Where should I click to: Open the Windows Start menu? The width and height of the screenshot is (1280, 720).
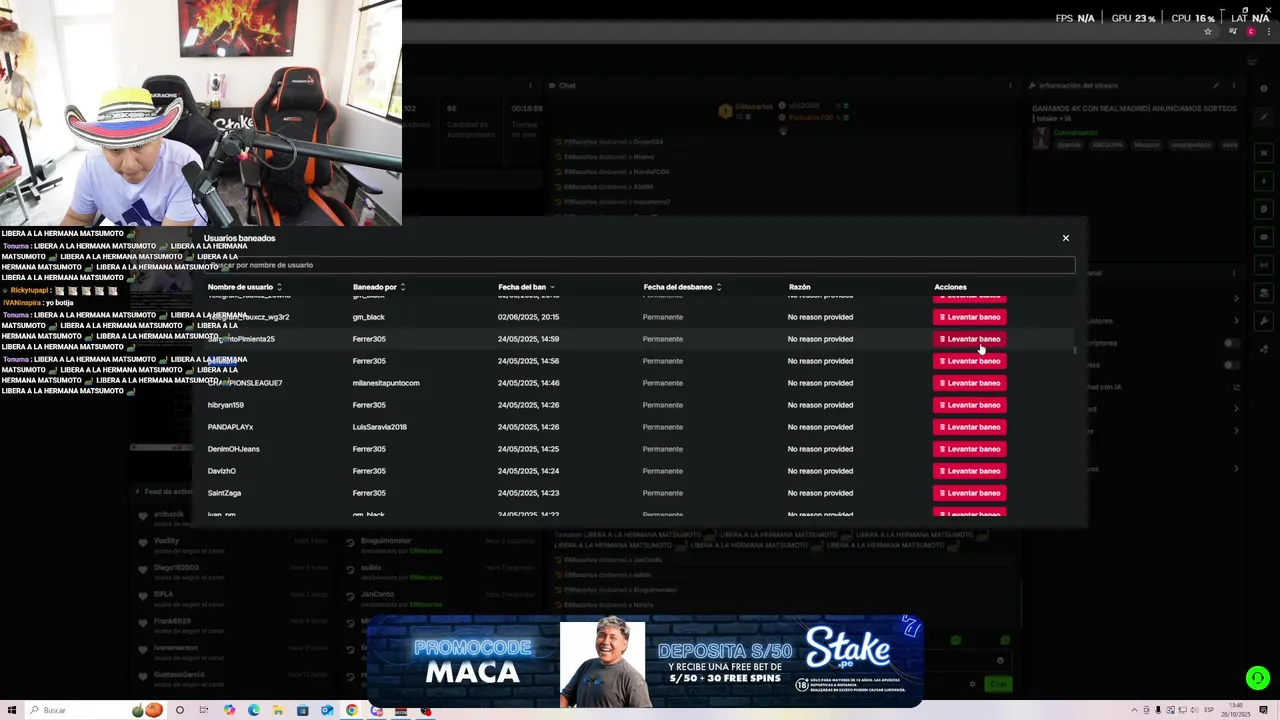pyautogui.click(x=10, y=710)
